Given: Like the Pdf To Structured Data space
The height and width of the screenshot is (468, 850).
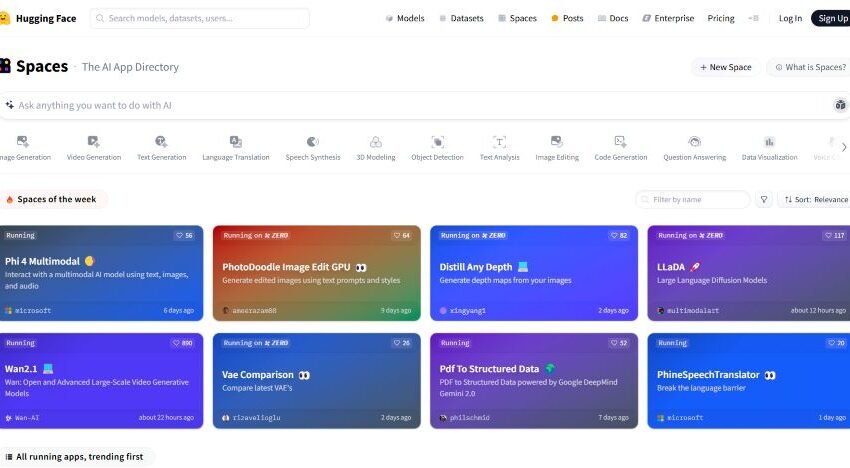Looking at the screenshot, I should (619, 343).
